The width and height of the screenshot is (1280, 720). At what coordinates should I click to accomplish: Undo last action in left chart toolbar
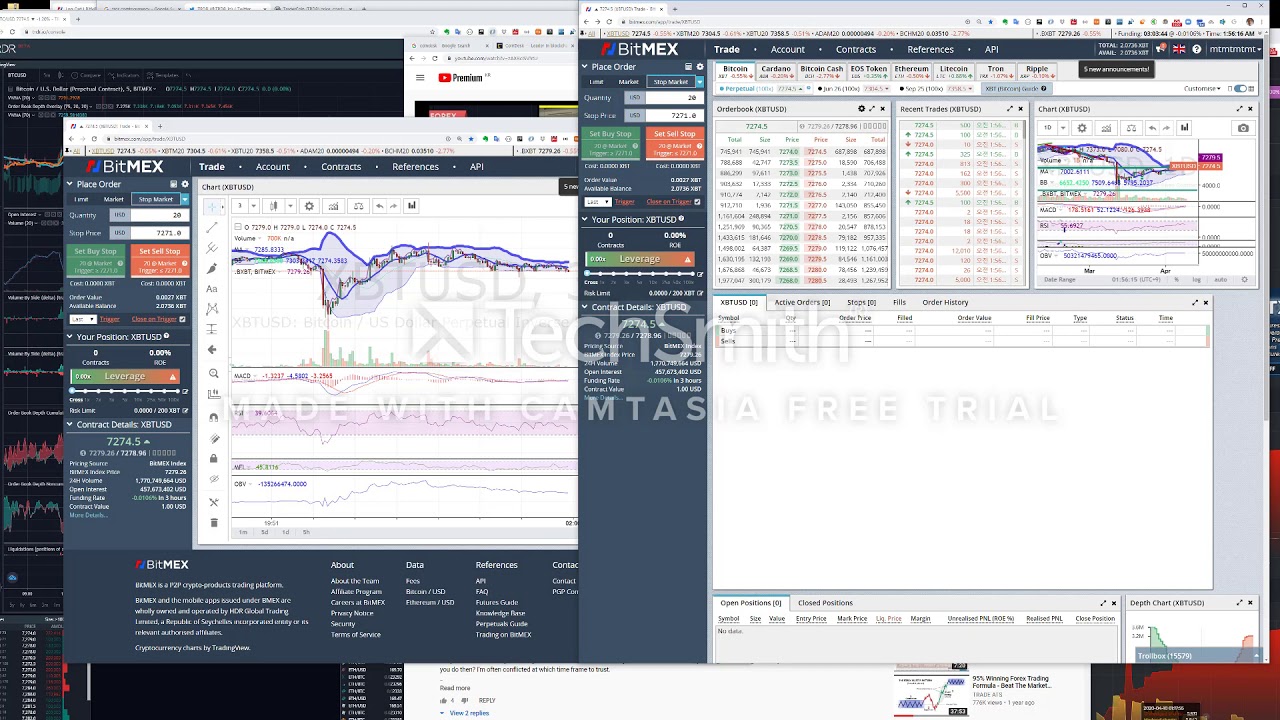click(x=379, y=206)
